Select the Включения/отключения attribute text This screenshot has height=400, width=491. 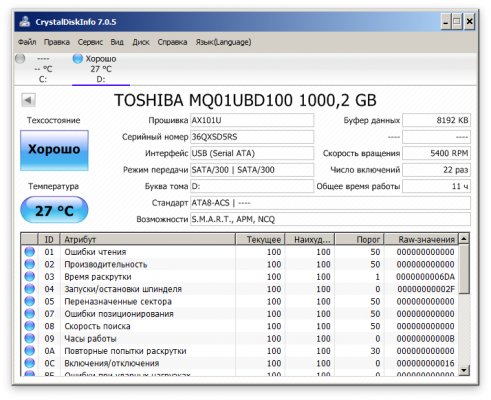[x=112, y=363]
